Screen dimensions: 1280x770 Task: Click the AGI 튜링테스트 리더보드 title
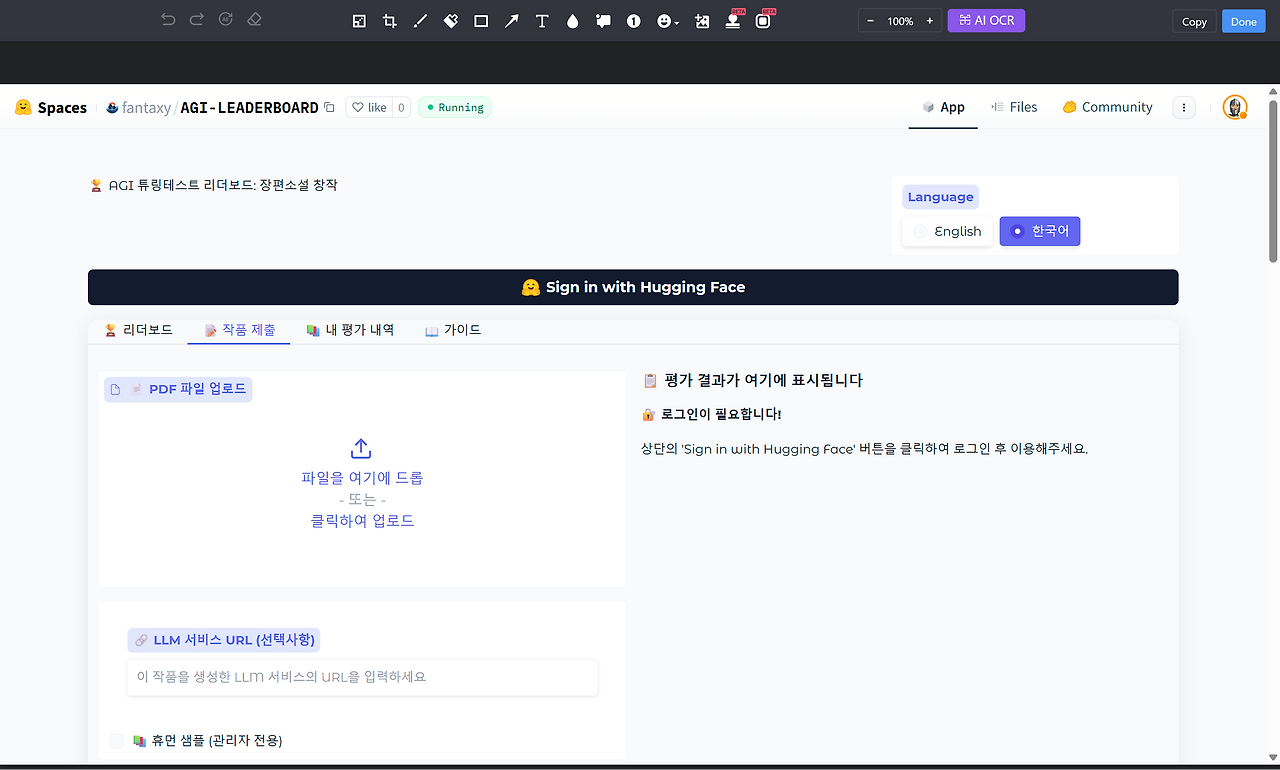[213, 185]
